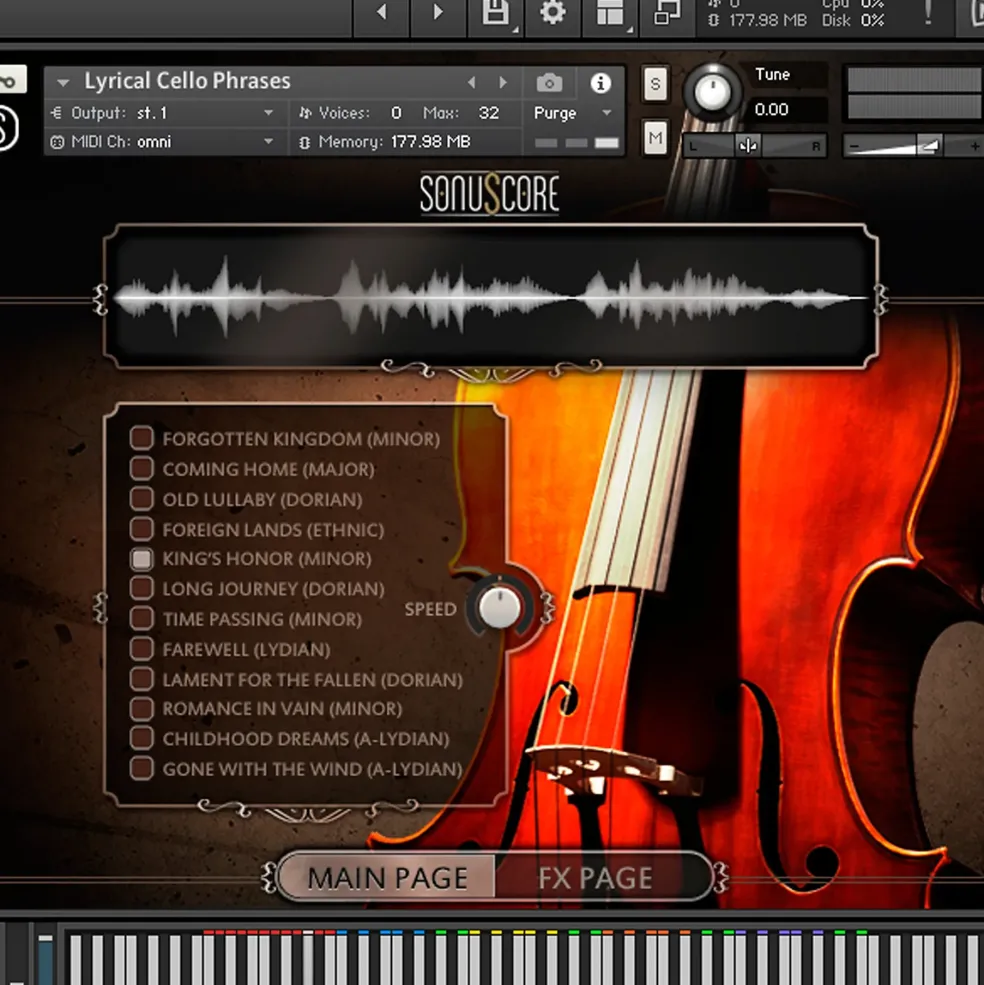This screenshot has width=984, height=985.
Task: Click the pan L-R slider
Action: pos(754,146)
